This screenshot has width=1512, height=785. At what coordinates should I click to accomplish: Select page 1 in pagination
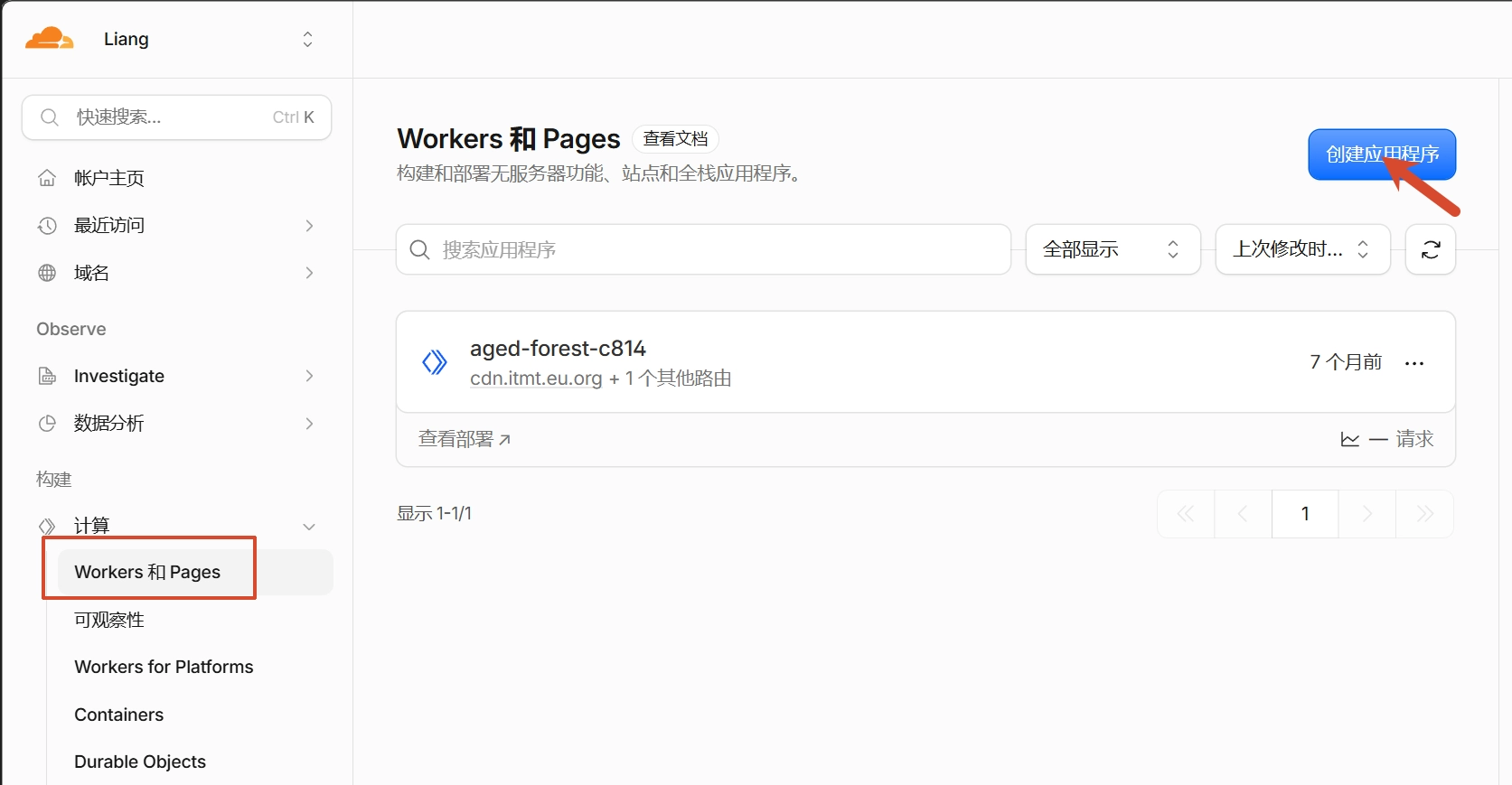coord(1305,514)
